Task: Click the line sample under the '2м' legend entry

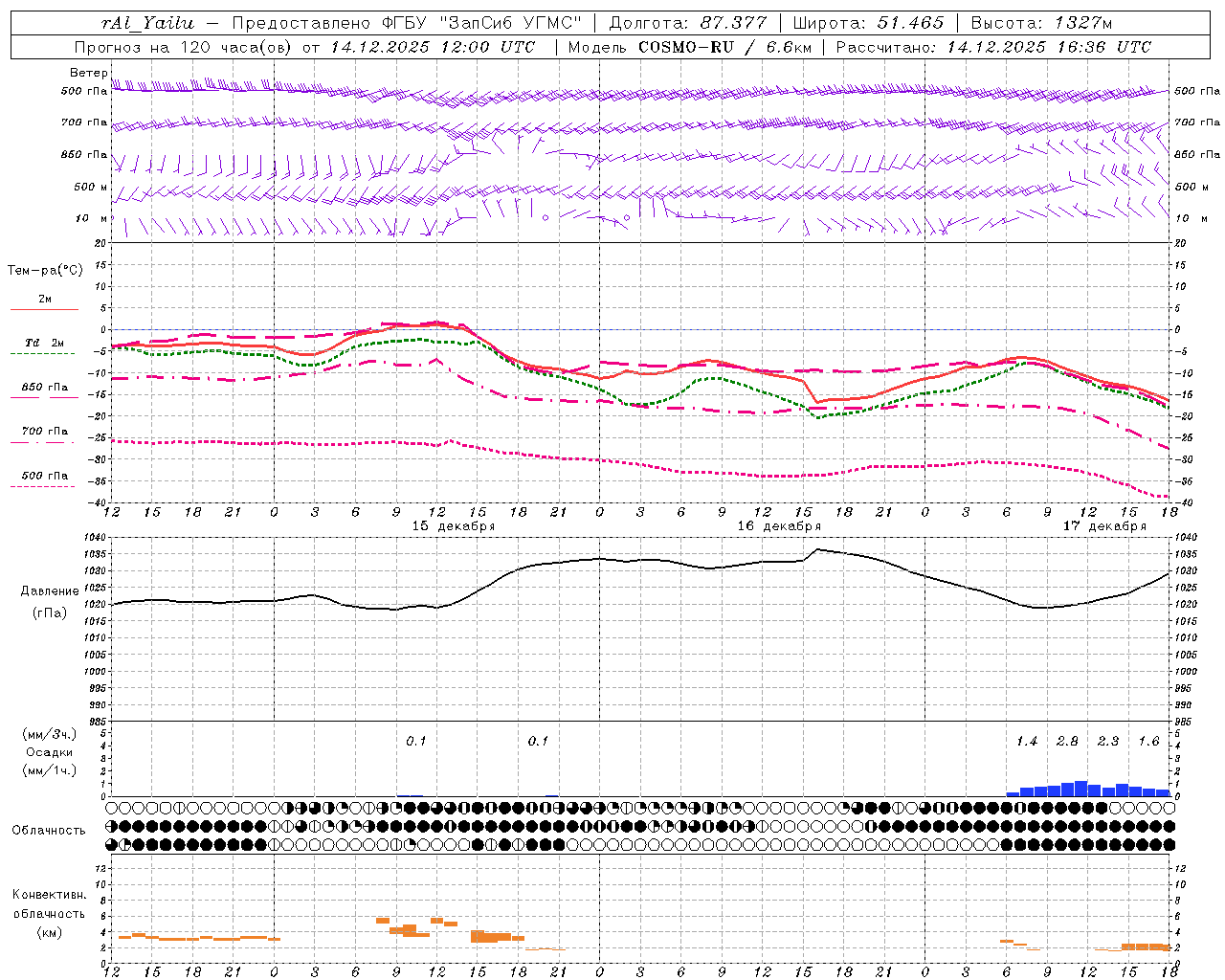Action: pyautogui.click(x=45, y=310)
